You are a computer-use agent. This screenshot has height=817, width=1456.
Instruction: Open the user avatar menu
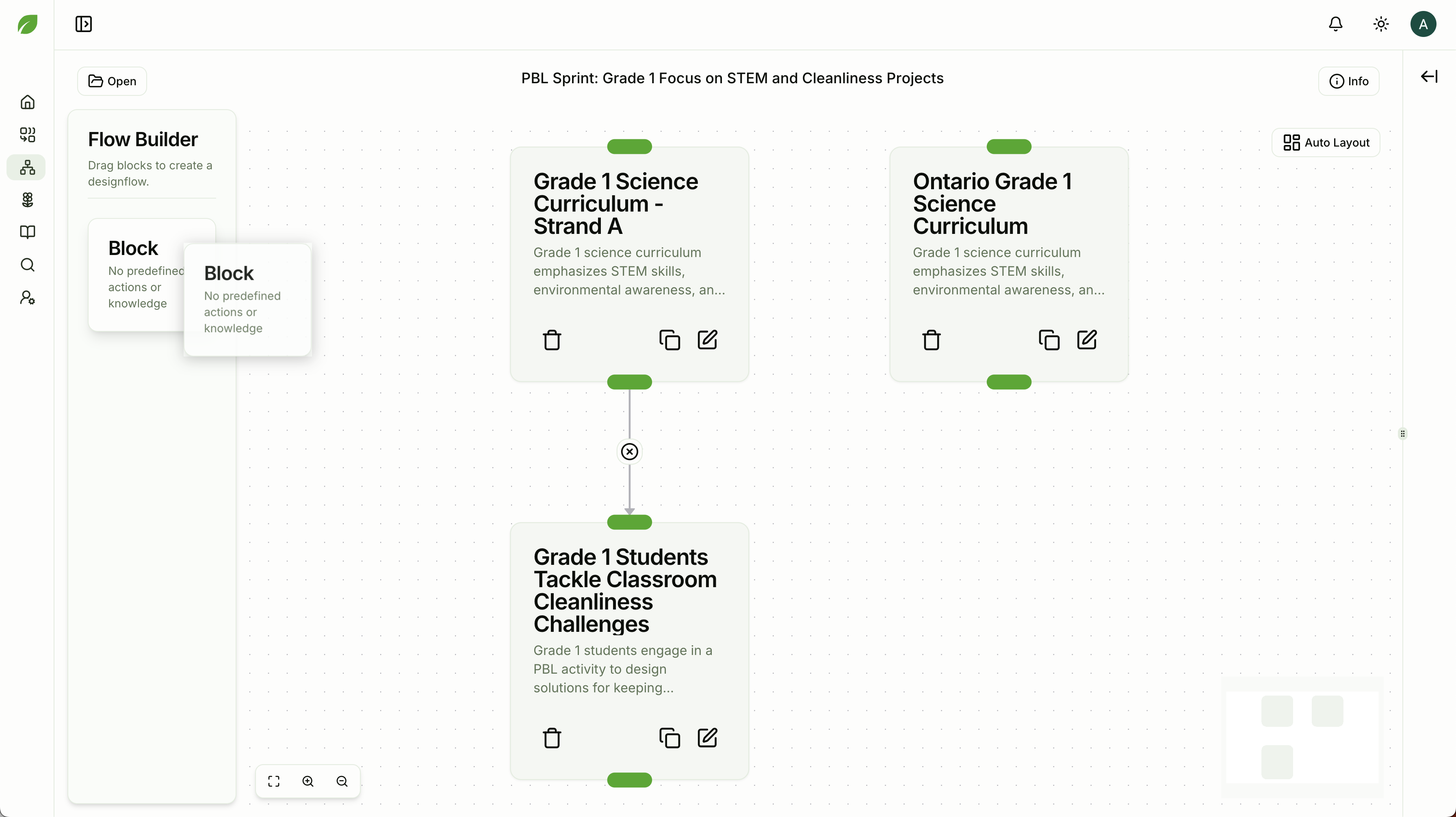(1423, 24)
